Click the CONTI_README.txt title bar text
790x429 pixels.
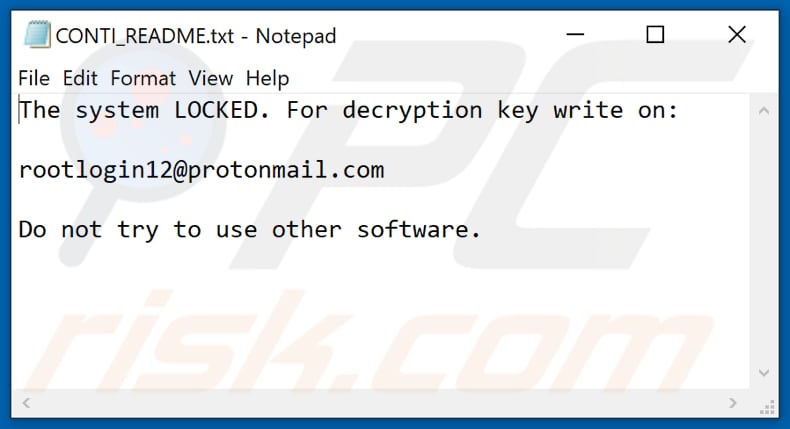195,36
